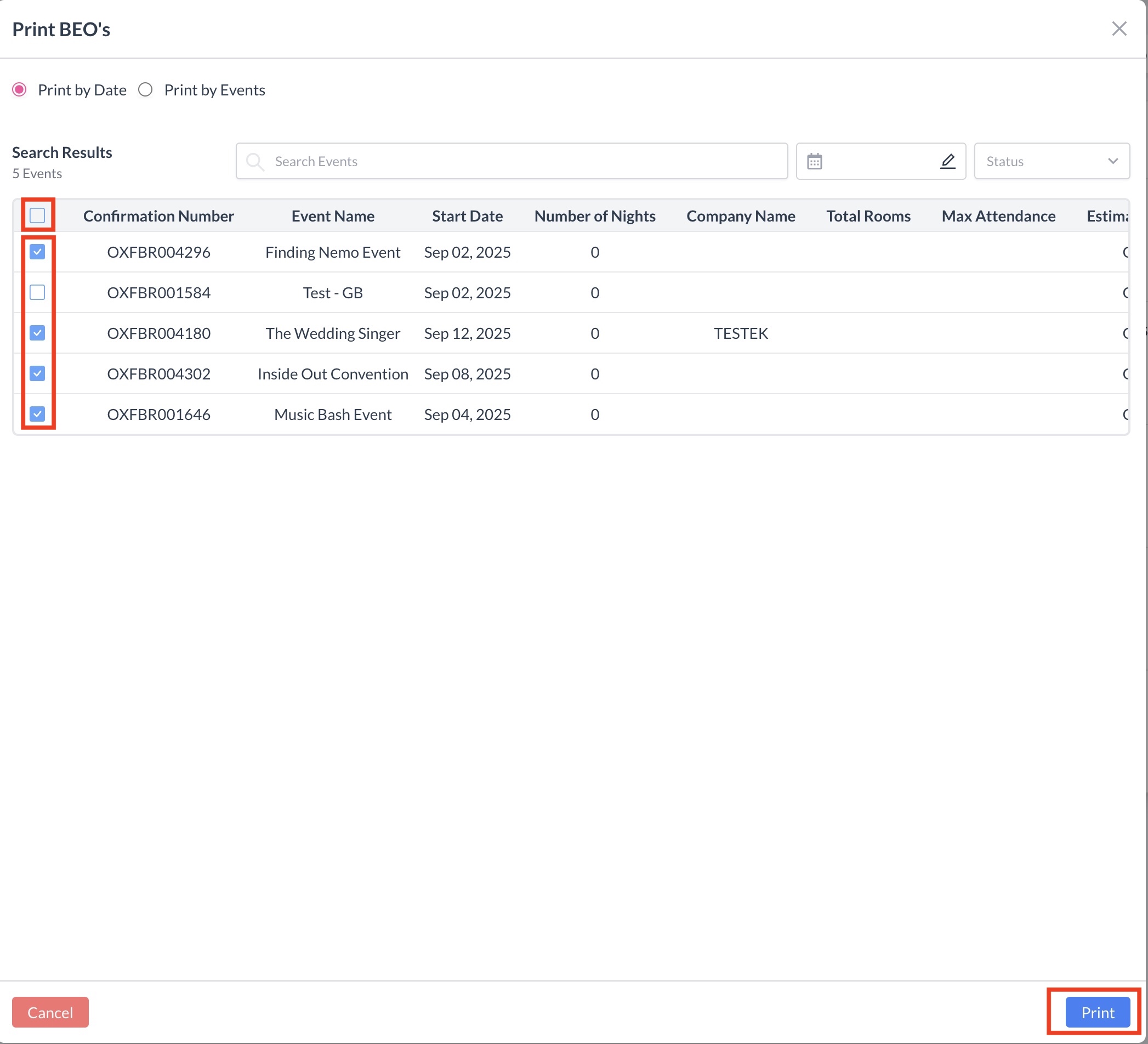
Task: Select Print by Events radio option
Action: tap(146, 90)
